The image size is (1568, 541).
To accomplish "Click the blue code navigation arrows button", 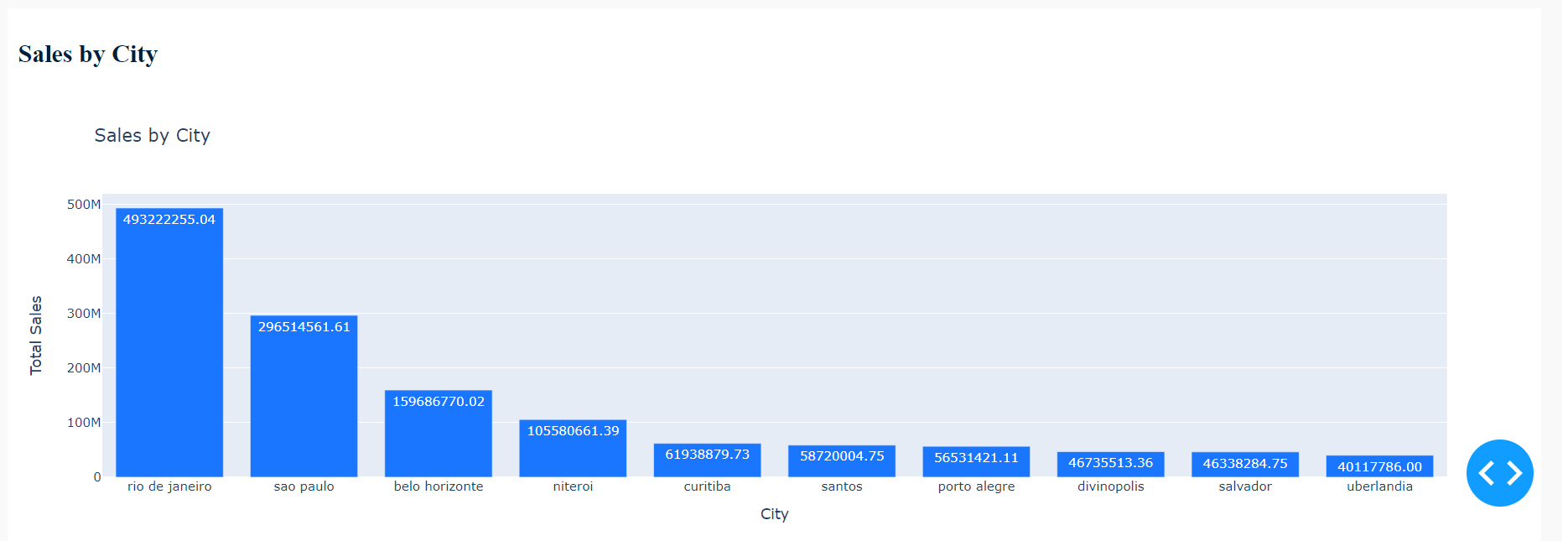I will [1499, 473].
